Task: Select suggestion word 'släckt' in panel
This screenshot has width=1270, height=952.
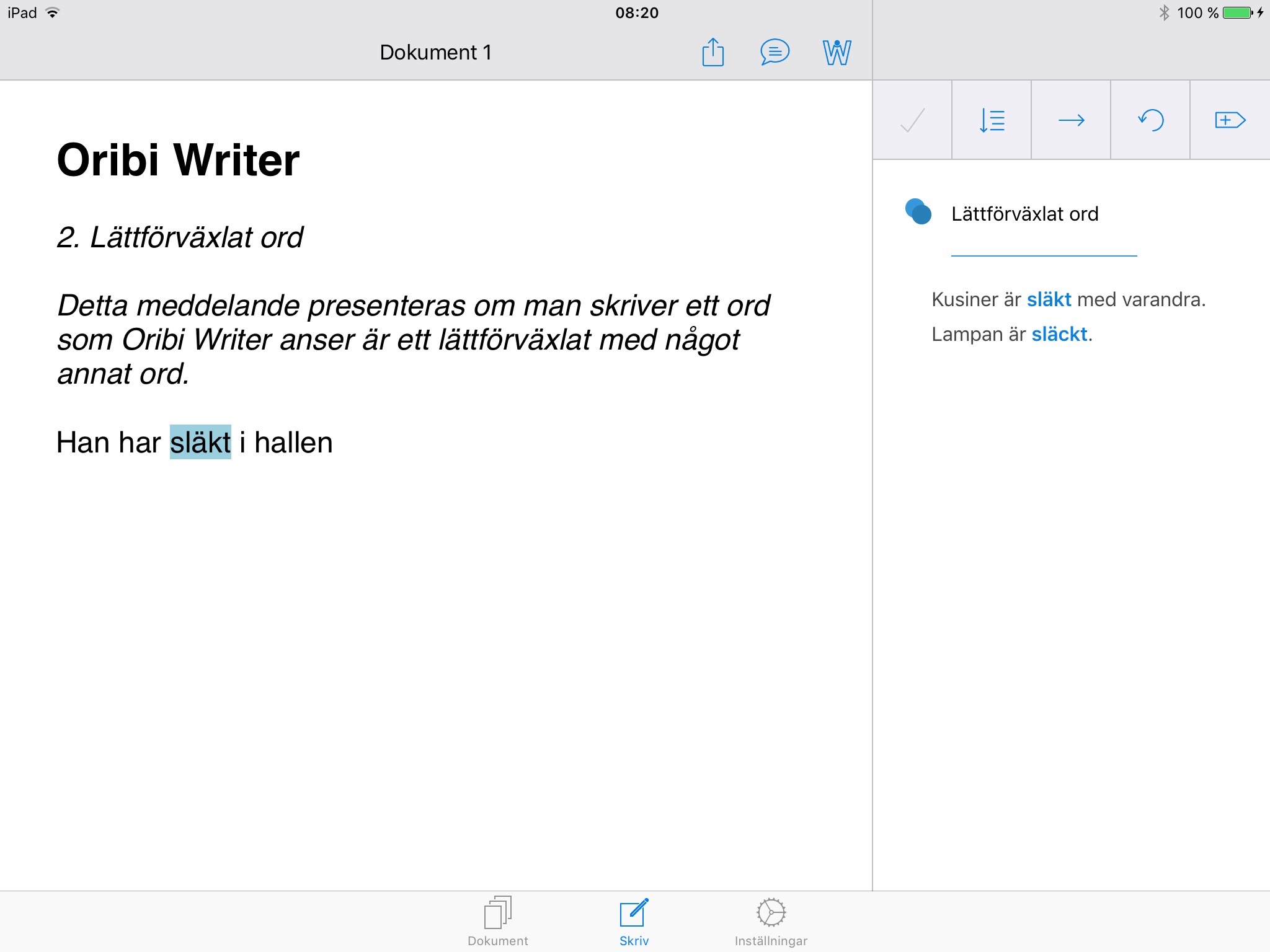Action: 1059,334
